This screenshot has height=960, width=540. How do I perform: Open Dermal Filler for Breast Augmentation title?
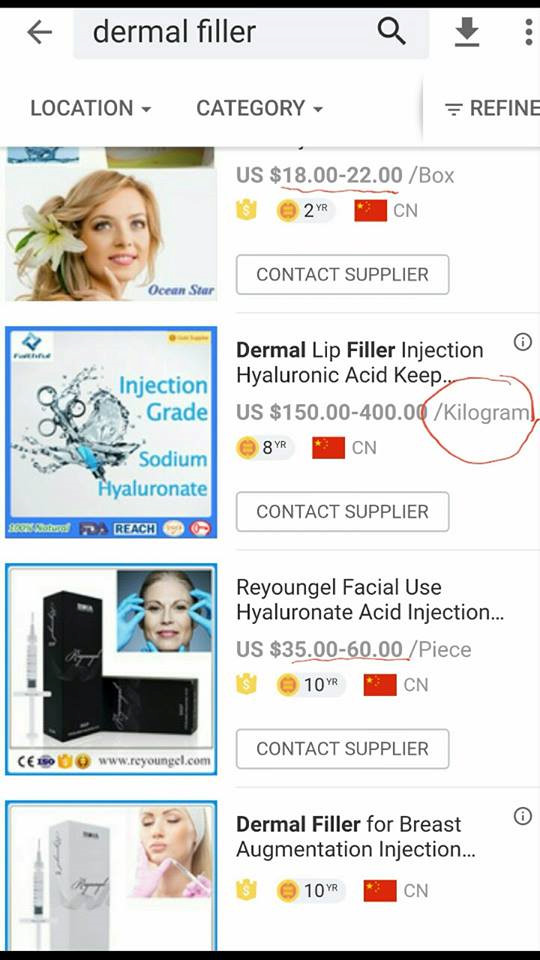(x=355, y=837)
